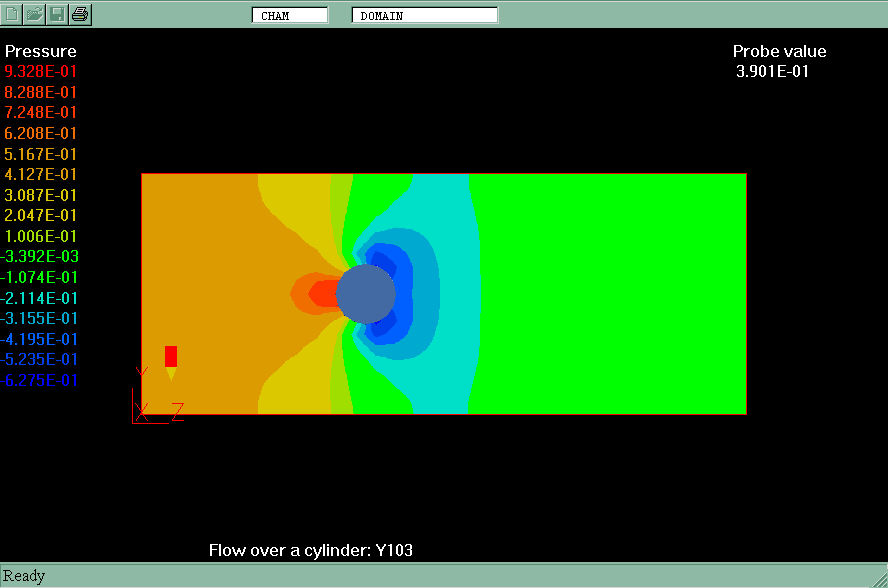This screenshot has width=888, height=588.
Task: Select the -6.275E-01 minimum legend value
Action: coord(40,380)
